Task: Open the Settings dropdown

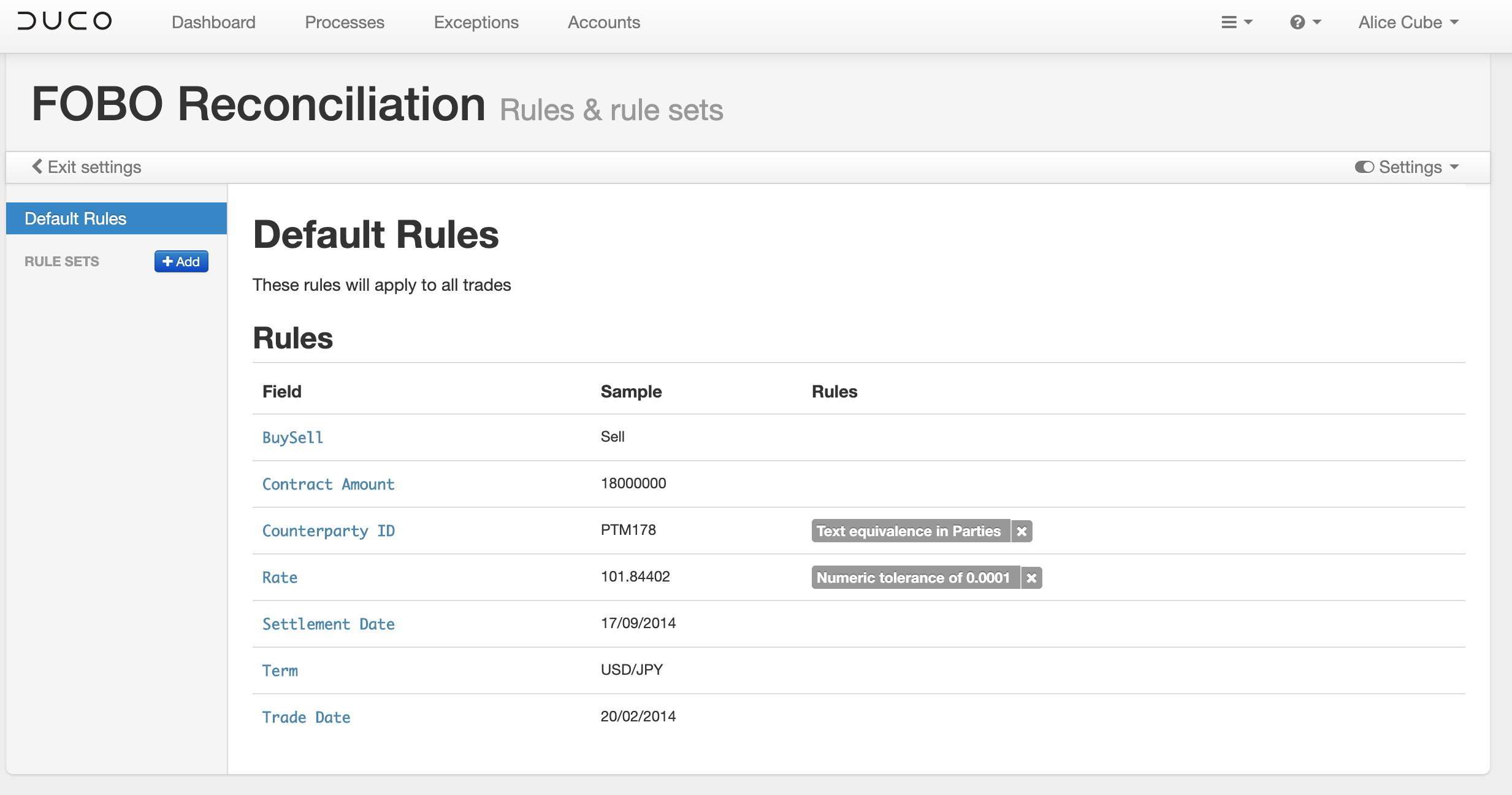Action: [x=1407, y=167]
